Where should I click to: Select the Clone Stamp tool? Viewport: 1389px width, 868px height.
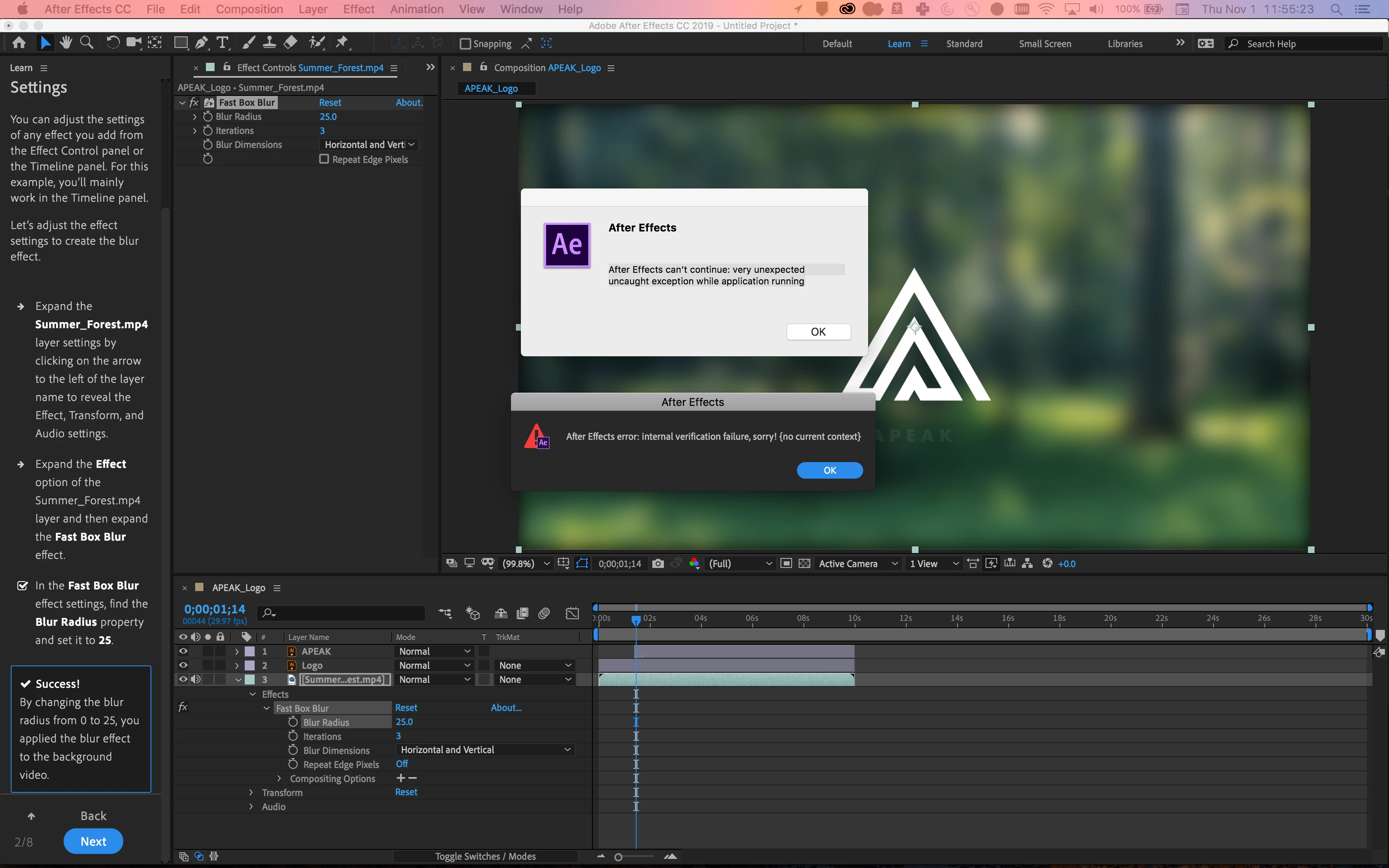coord(269,43)
